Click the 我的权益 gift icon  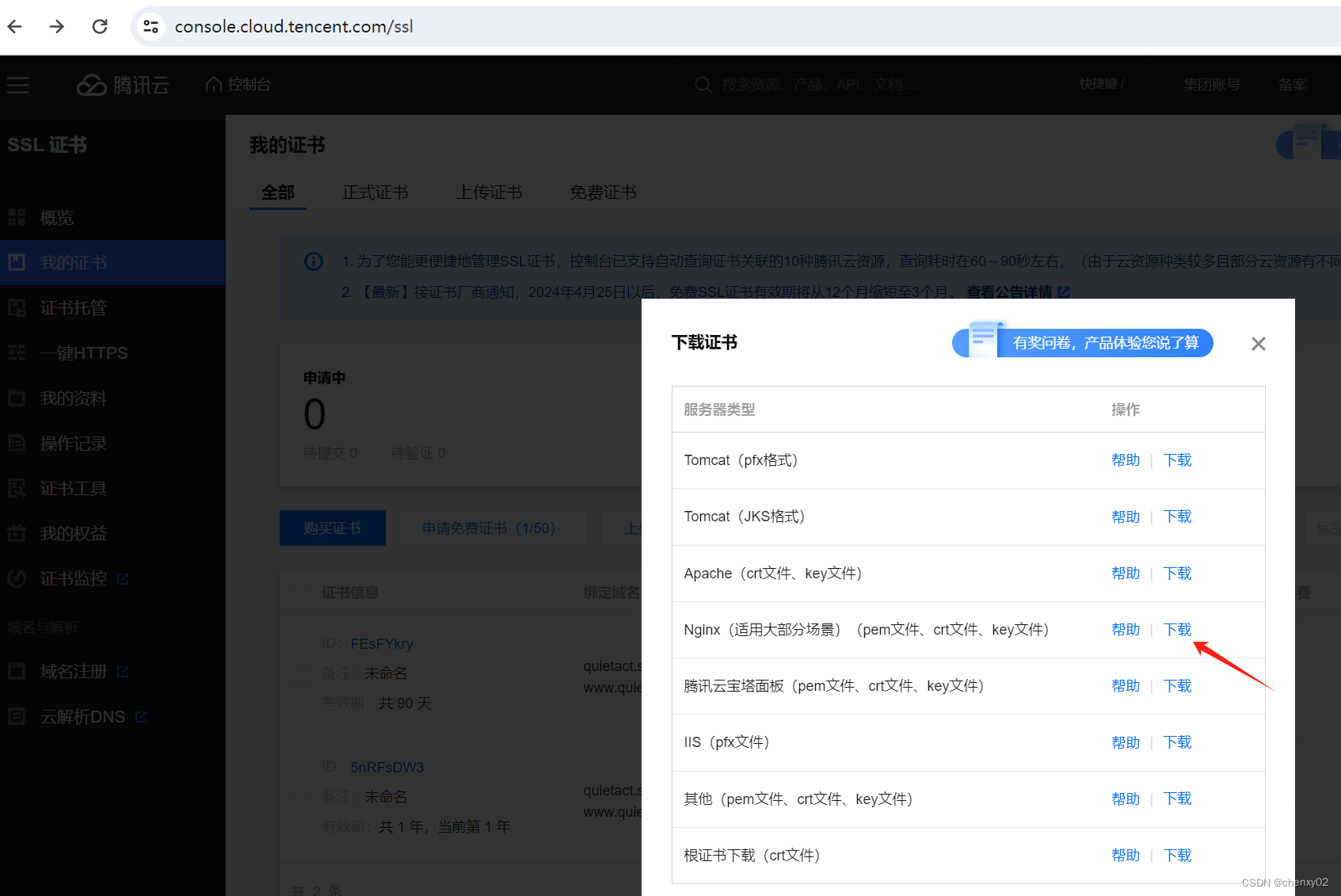17,533
